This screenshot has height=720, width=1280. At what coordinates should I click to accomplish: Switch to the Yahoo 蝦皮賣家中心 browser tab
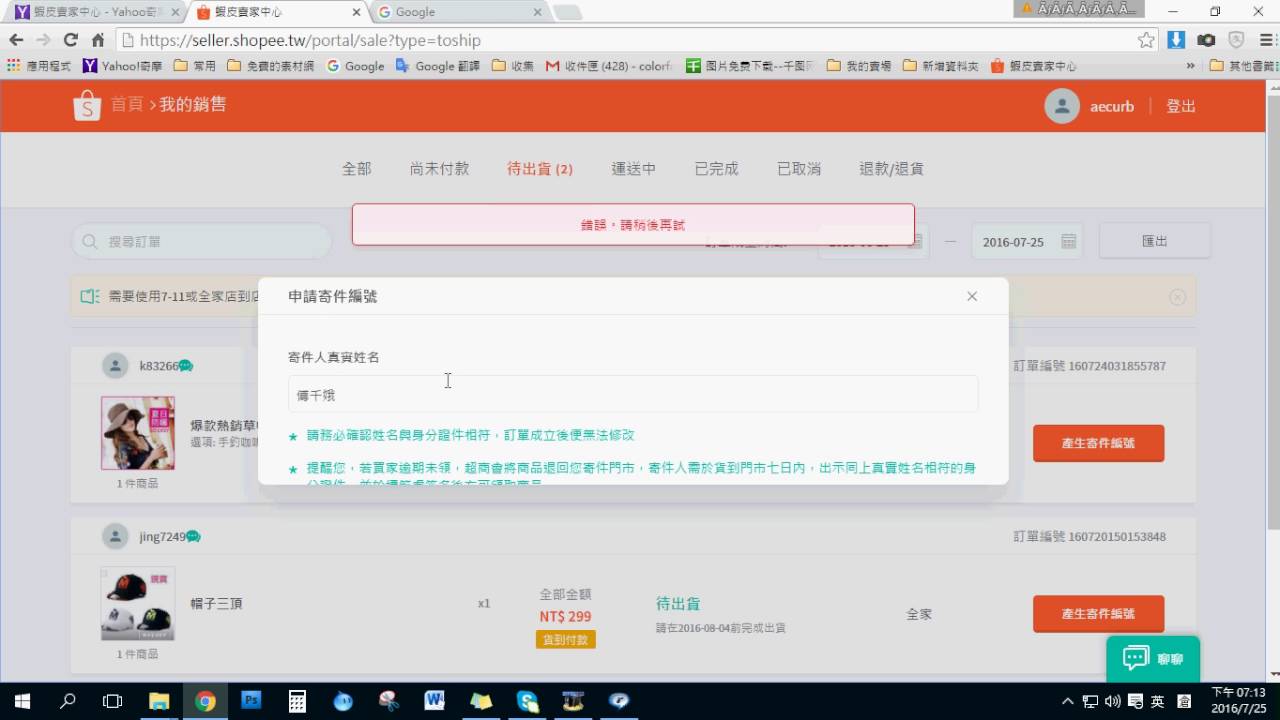click(95, 12)
